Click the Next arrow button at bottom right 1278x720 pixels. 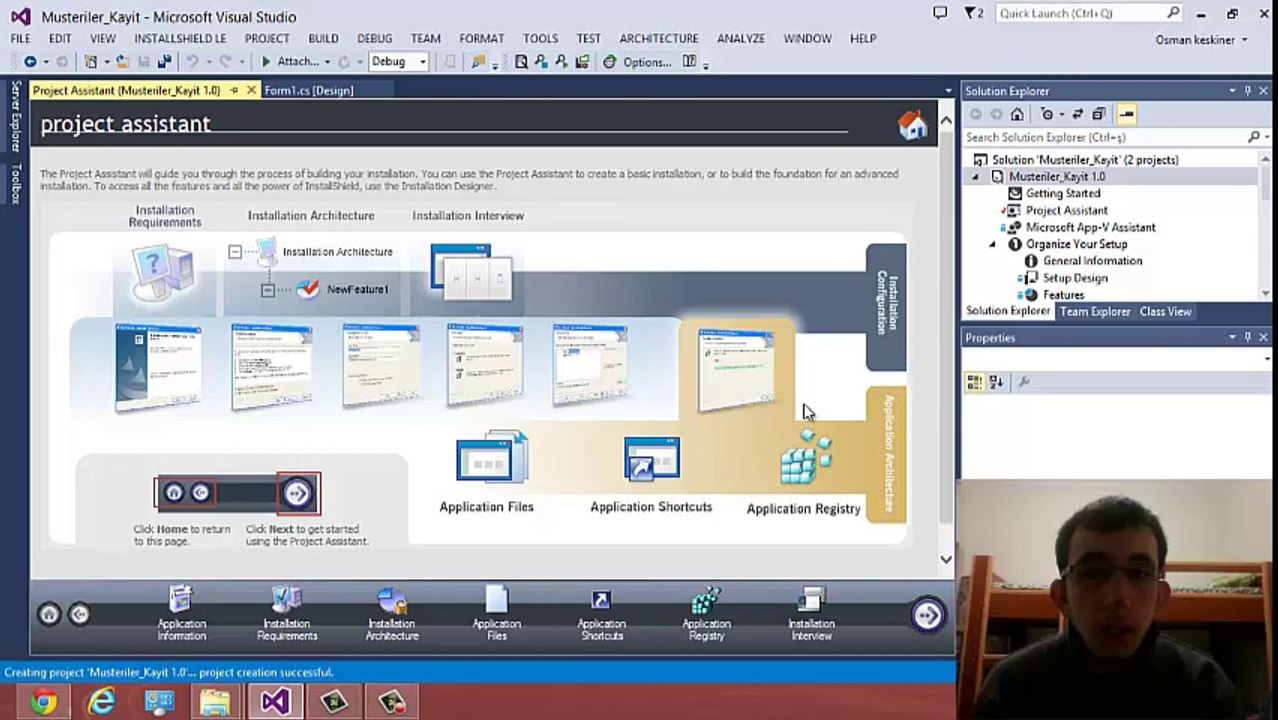[927, 614]
